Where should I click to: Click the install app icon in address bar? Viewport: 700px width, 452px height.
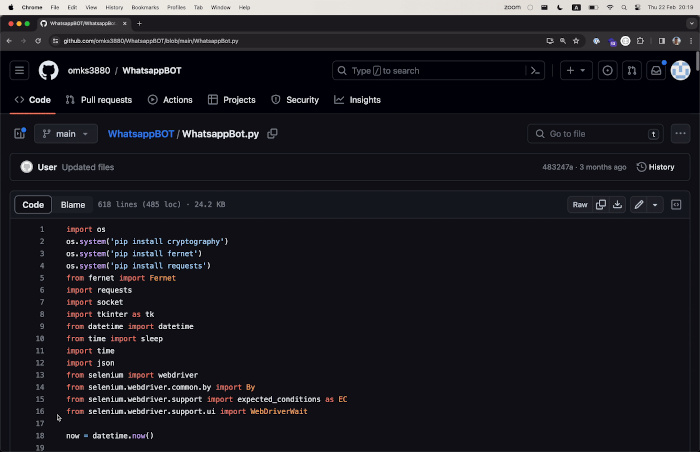[x=550, y=41]
